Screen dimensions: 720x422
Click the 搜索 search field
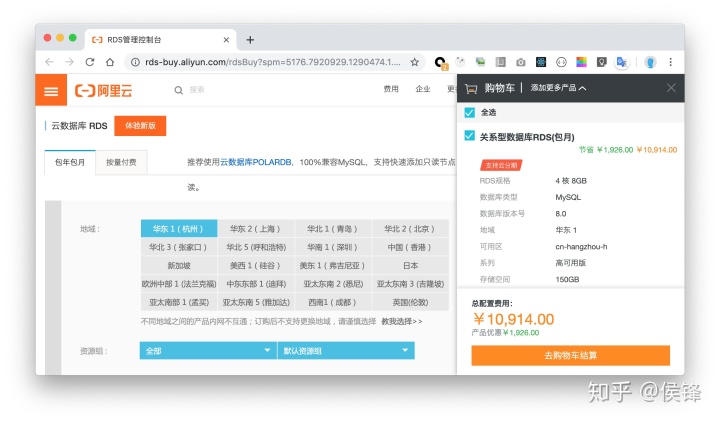coord(197,90)
